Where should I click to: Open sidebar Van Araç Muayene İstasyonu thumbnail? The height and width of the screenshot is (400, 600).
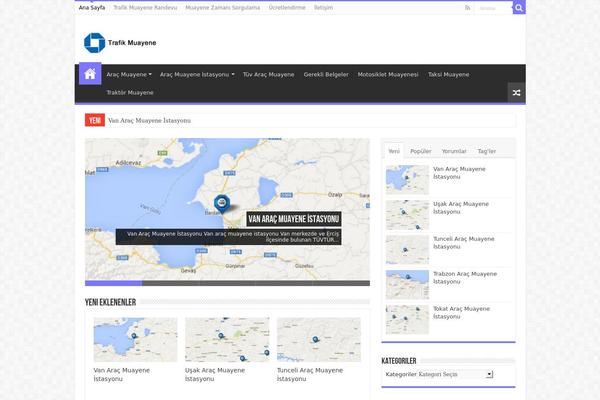407,180
